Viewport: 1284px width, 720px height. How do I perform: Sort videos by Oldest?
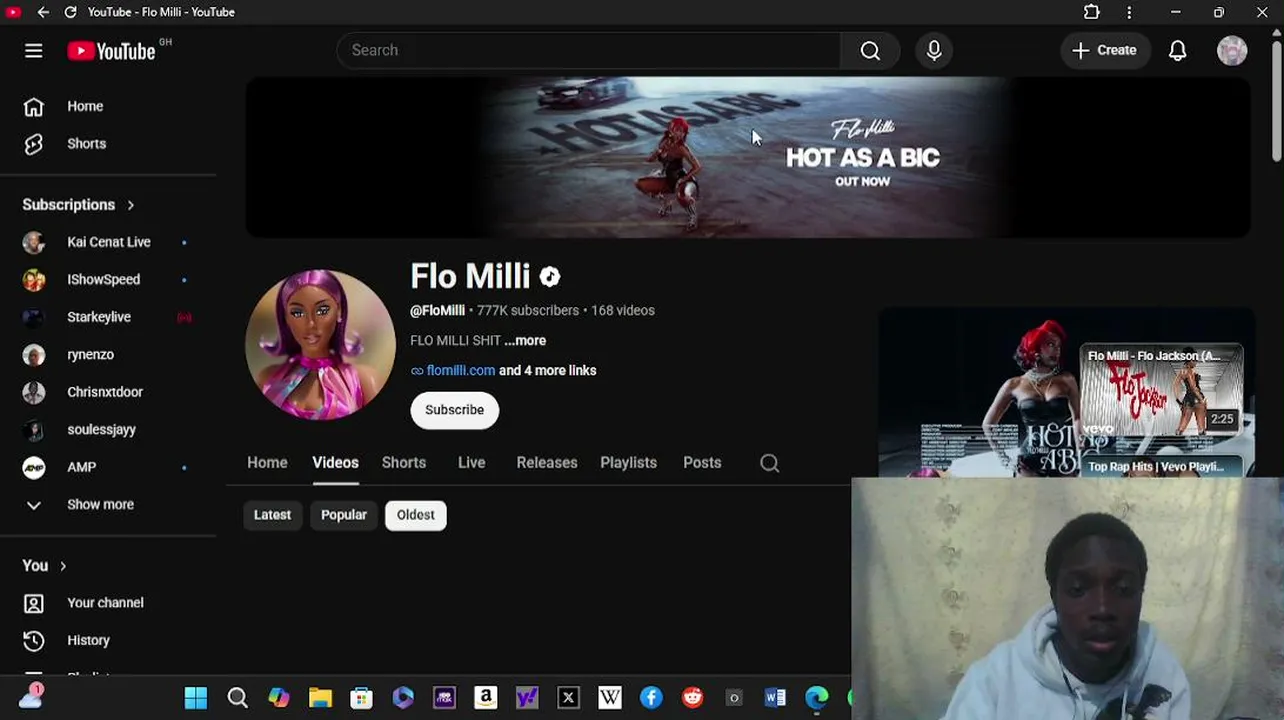pos(416,515)
